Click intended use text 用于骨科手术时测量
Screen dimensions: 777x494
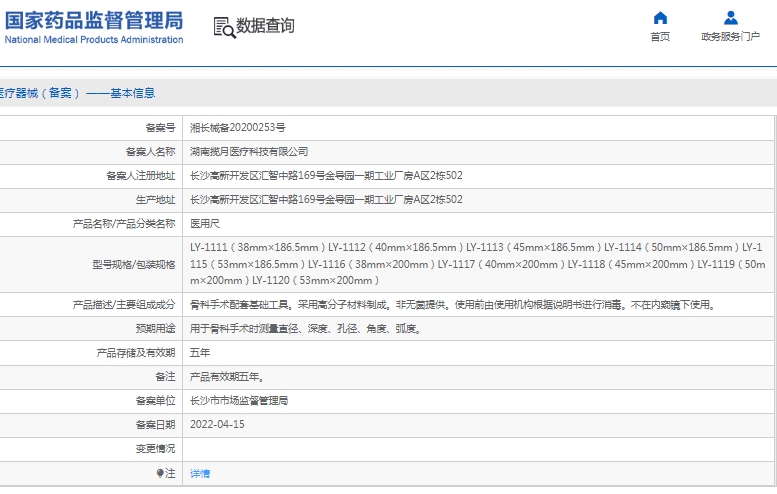(x=306, y=329)
